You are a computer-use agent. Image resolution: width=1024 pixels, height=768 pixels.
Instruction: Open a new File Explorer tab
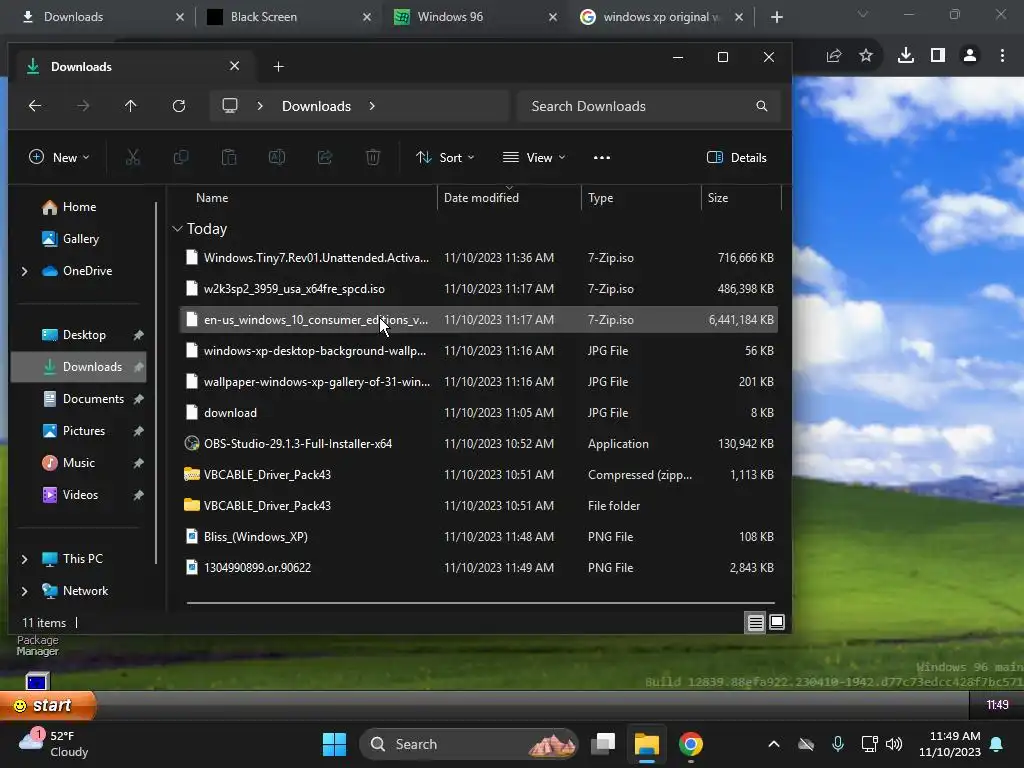[278, 67]
